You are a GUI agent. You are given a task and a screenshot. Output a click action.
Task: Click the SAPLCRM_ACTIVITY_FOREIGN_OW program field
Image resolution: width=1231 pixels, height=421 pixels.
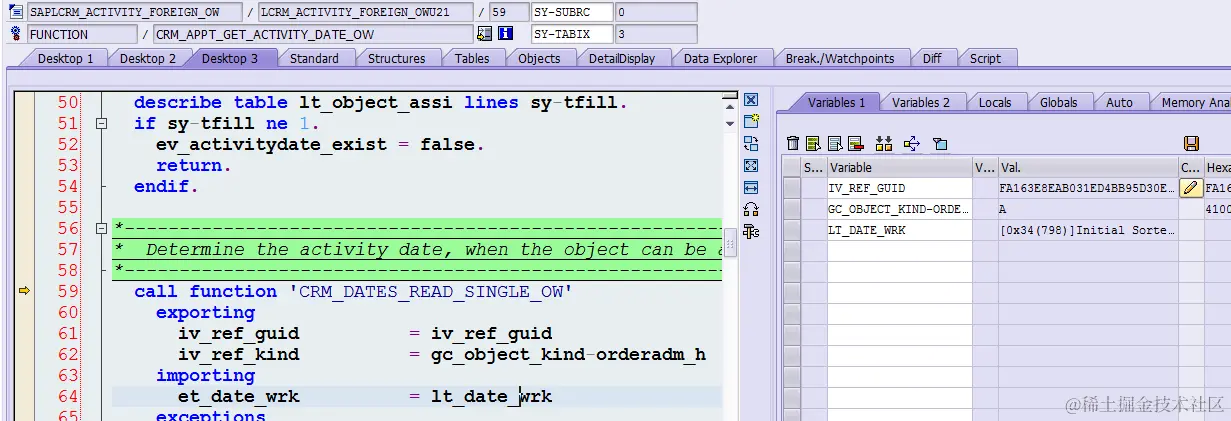coord(135,13)
